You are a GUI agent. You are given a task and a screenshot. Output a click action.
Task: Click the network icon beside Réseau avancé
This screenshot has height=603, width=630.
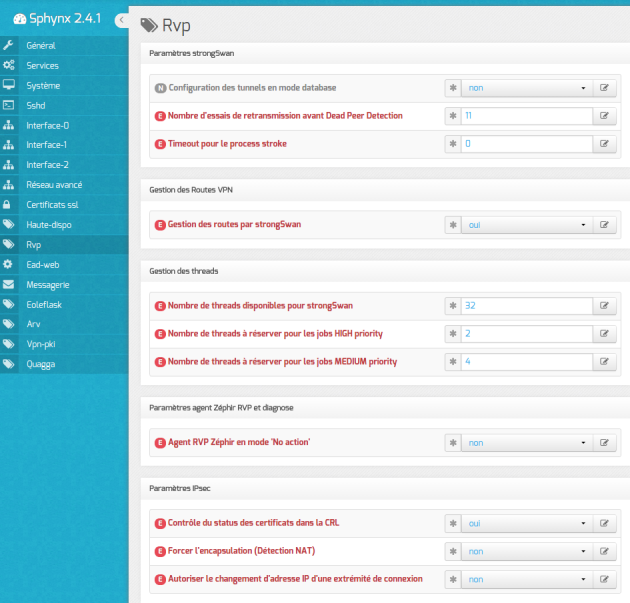pyautogui.click(x=8, y=185)
